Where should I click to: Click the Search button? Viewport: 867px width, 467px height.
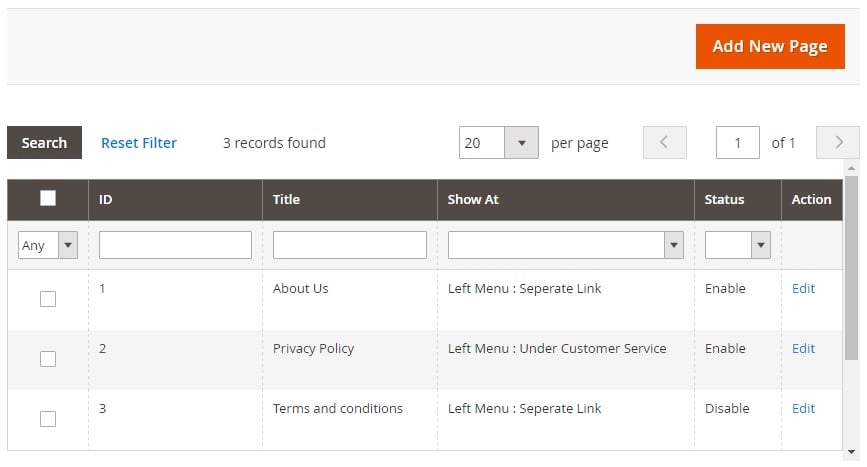(44, 143)
